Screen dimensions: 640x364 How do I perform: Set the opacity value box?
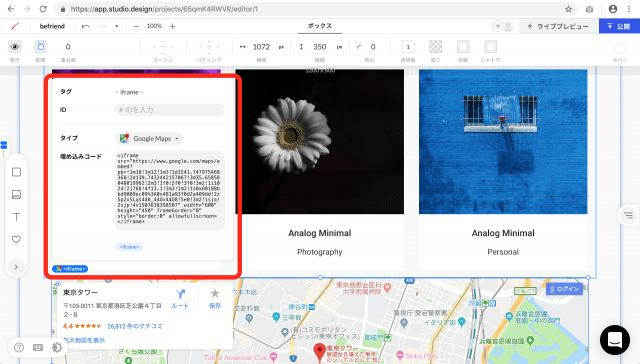pyautogui.click(x=408, y=47)
